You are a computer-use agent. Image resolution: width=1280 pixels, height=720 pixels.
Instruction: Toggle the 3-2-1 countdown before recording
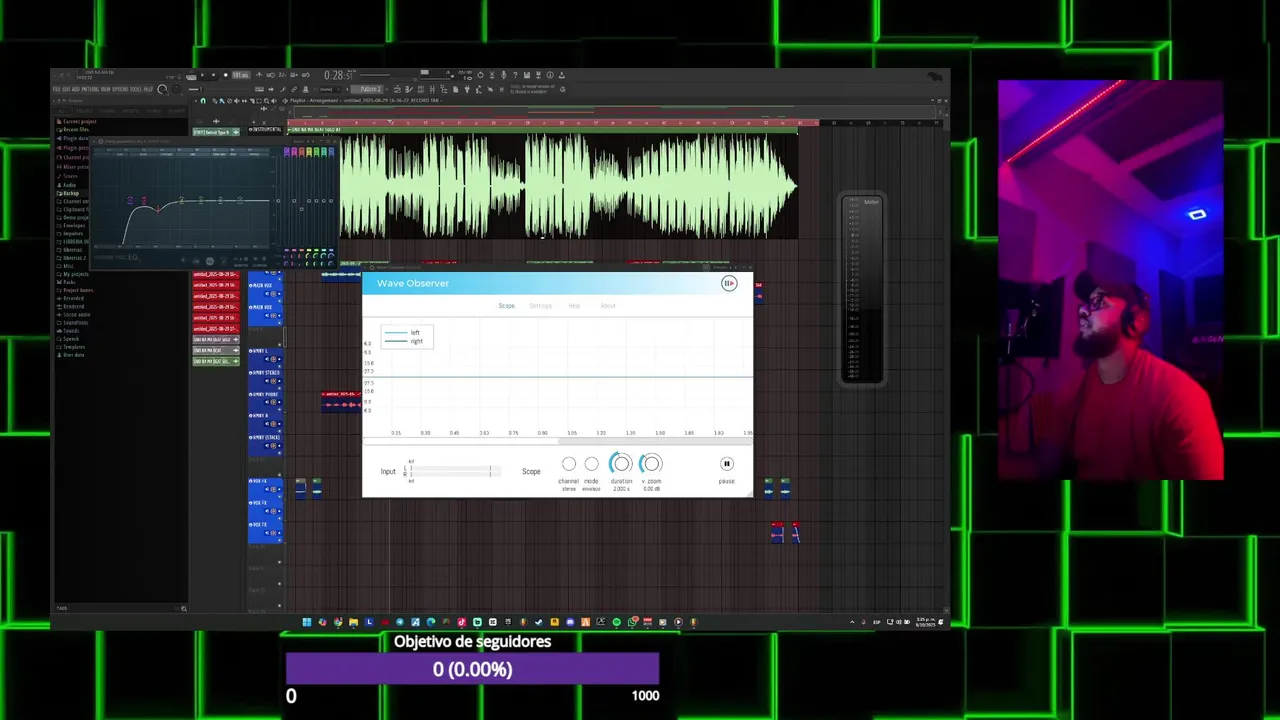coord(282,74)
